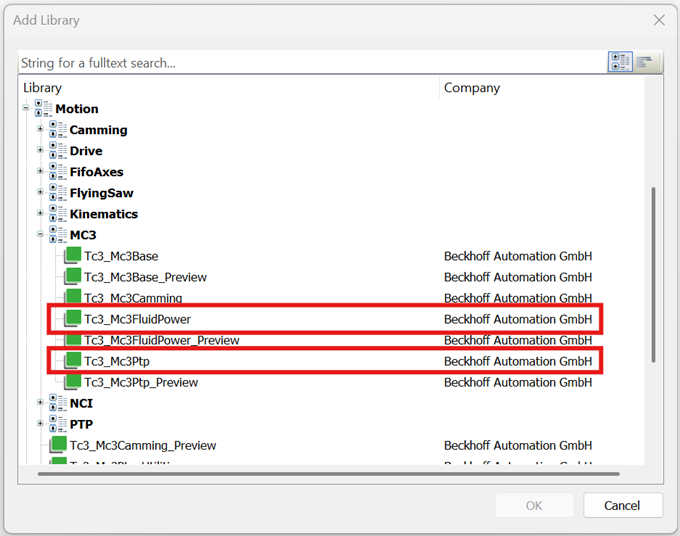Image resolution: width=680 pixels, height=536 pixels.
Task: Click the horizontal scrollbar thumb
Action: tap(328, 474)
